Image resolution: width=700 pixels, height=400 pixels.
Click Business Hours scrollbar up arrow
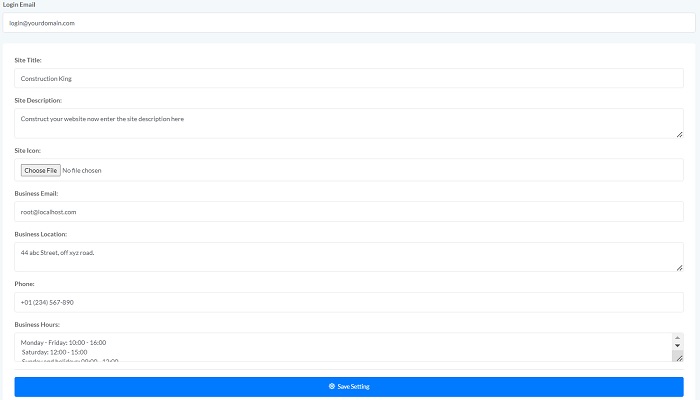pyautogui.click(x=677, y=338)
